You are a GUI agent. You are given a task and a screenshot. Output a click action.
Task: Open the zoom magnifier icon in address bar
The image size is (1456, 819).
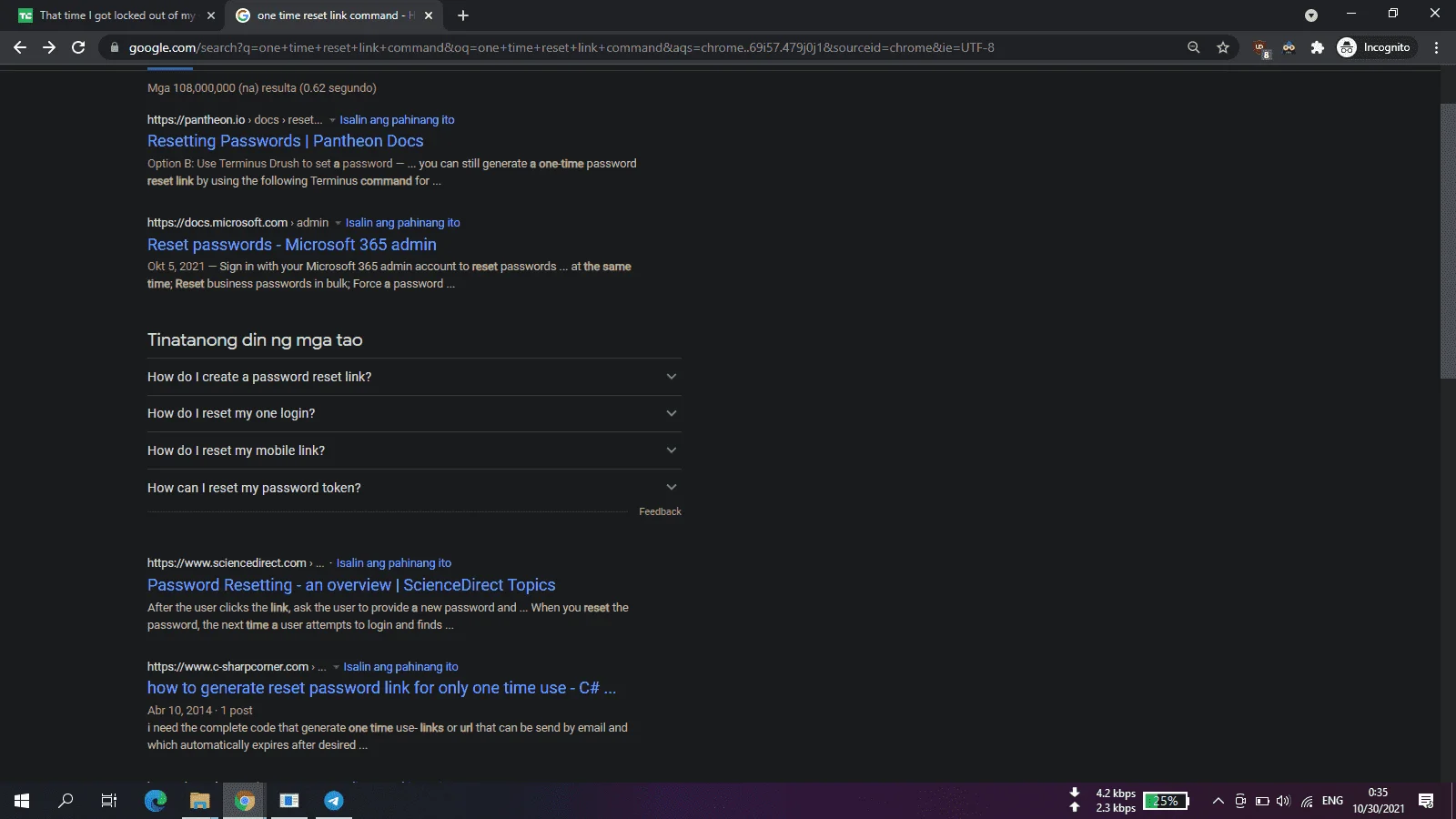coord(1193,47)
